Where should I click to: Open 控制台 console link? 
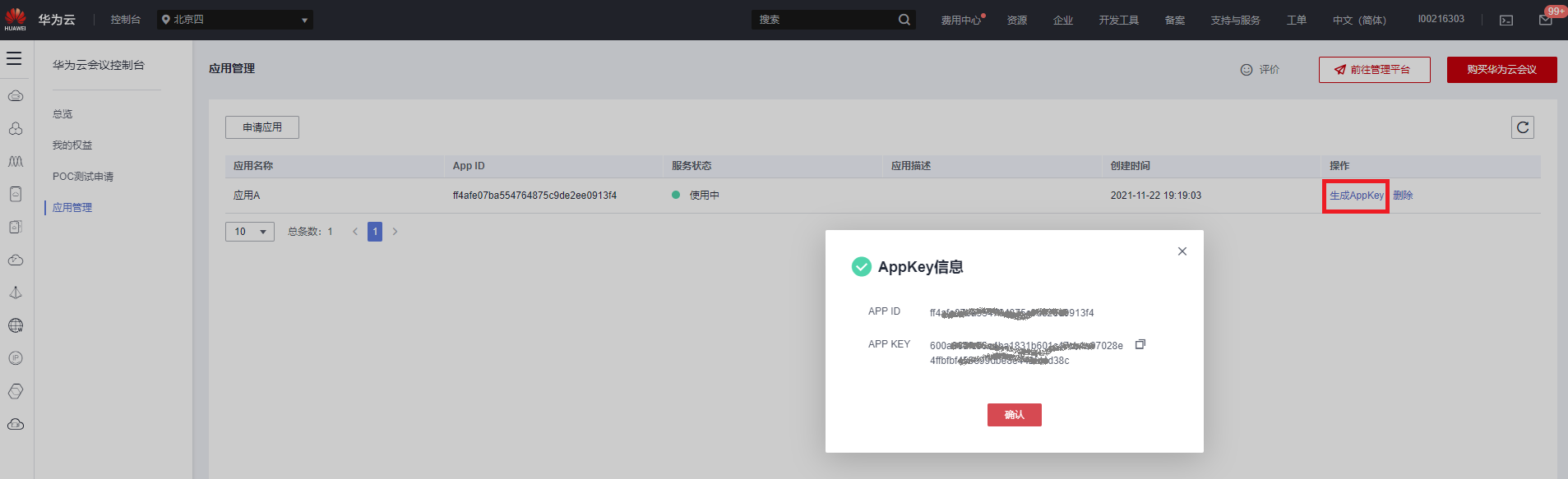(126, 20)
